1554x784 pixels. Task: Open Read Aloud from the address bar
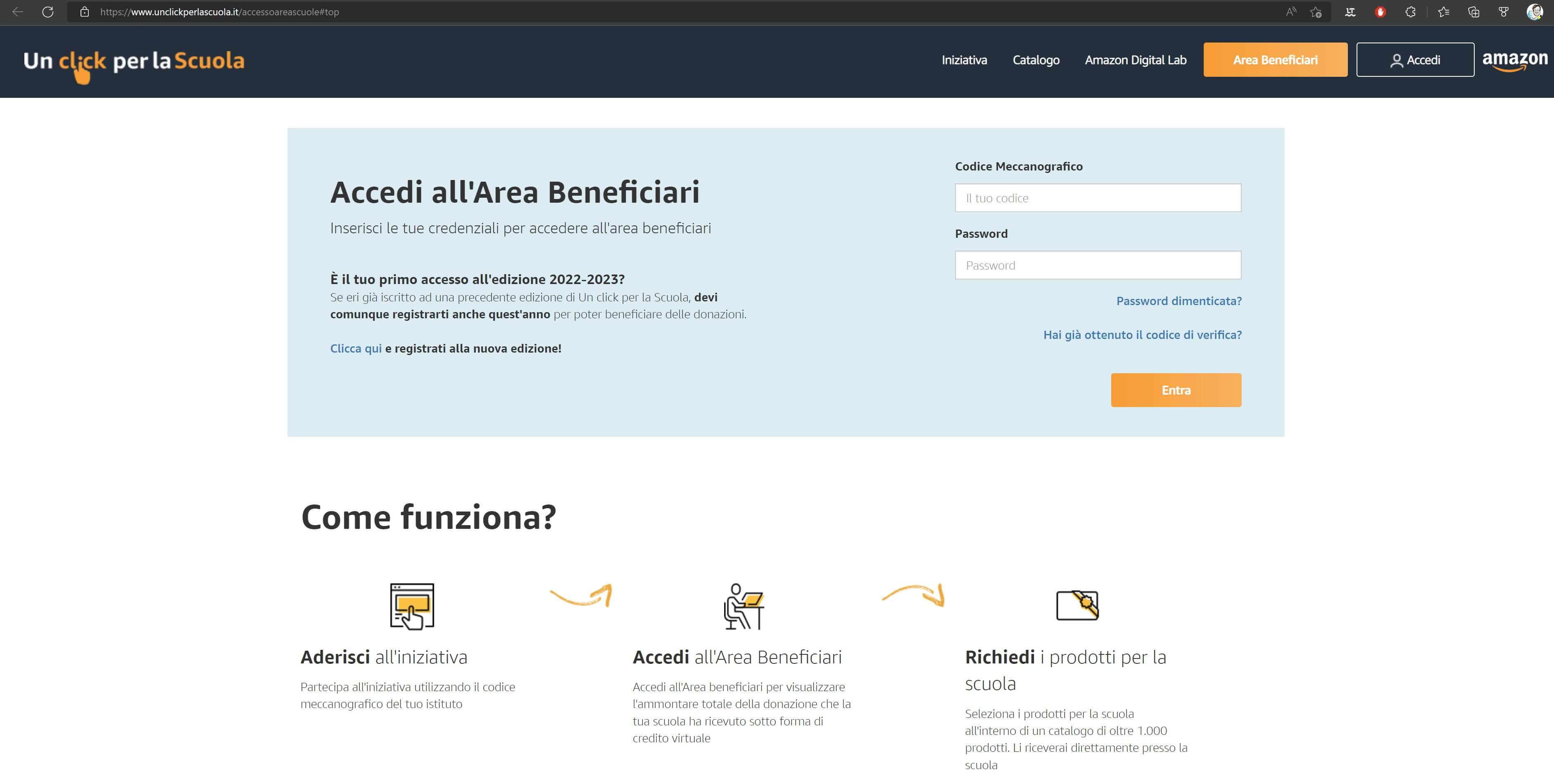[x=1291, y=12]
